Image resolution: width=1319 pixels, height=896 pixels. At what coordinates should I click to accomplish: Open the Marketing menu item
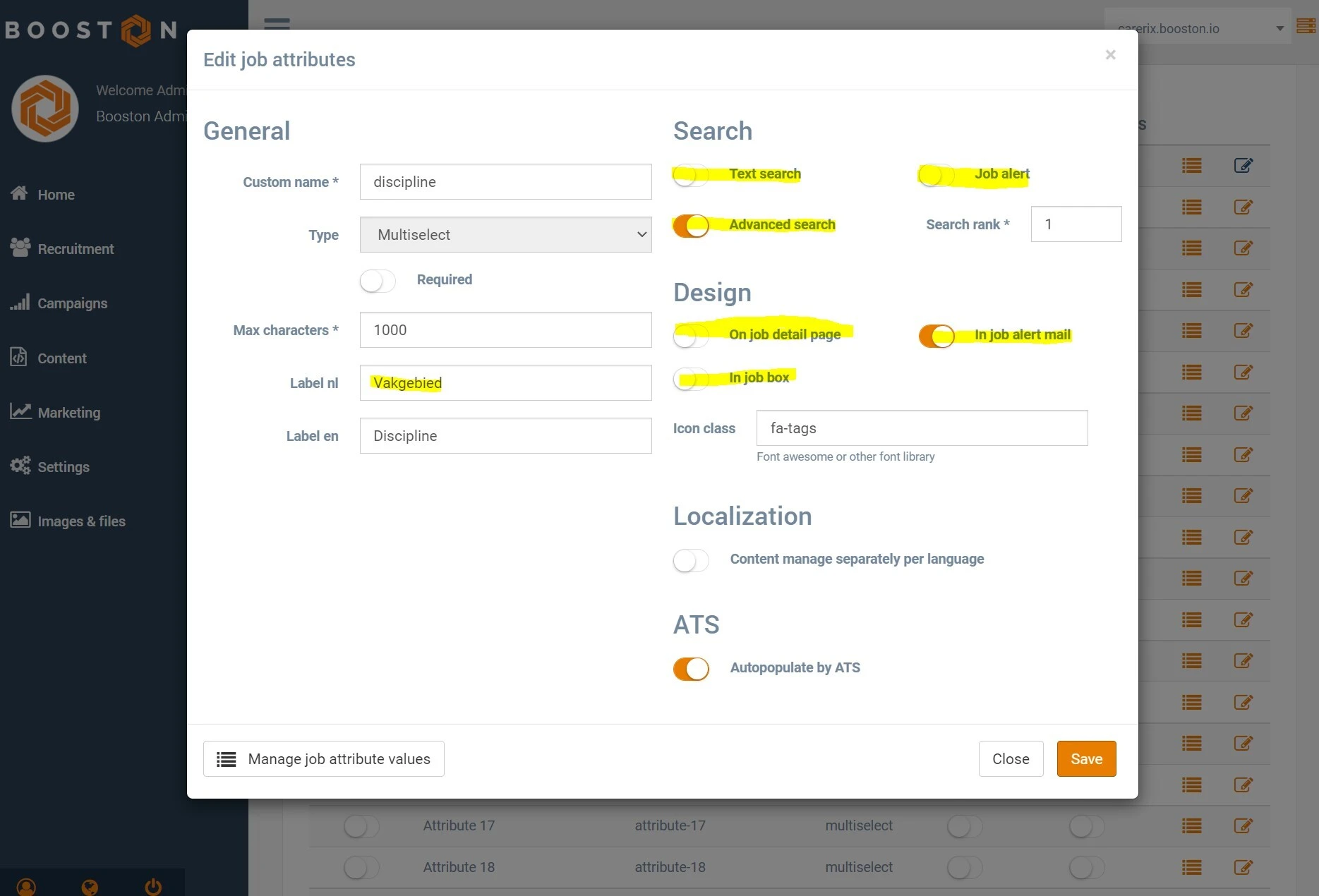click(68, 413)
